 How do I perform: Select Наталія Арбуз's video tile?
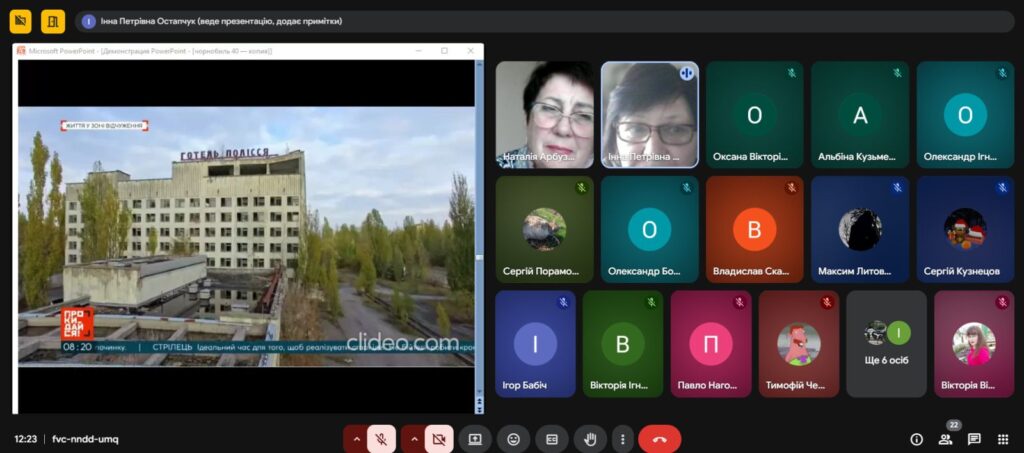click(x=544, y=115)
